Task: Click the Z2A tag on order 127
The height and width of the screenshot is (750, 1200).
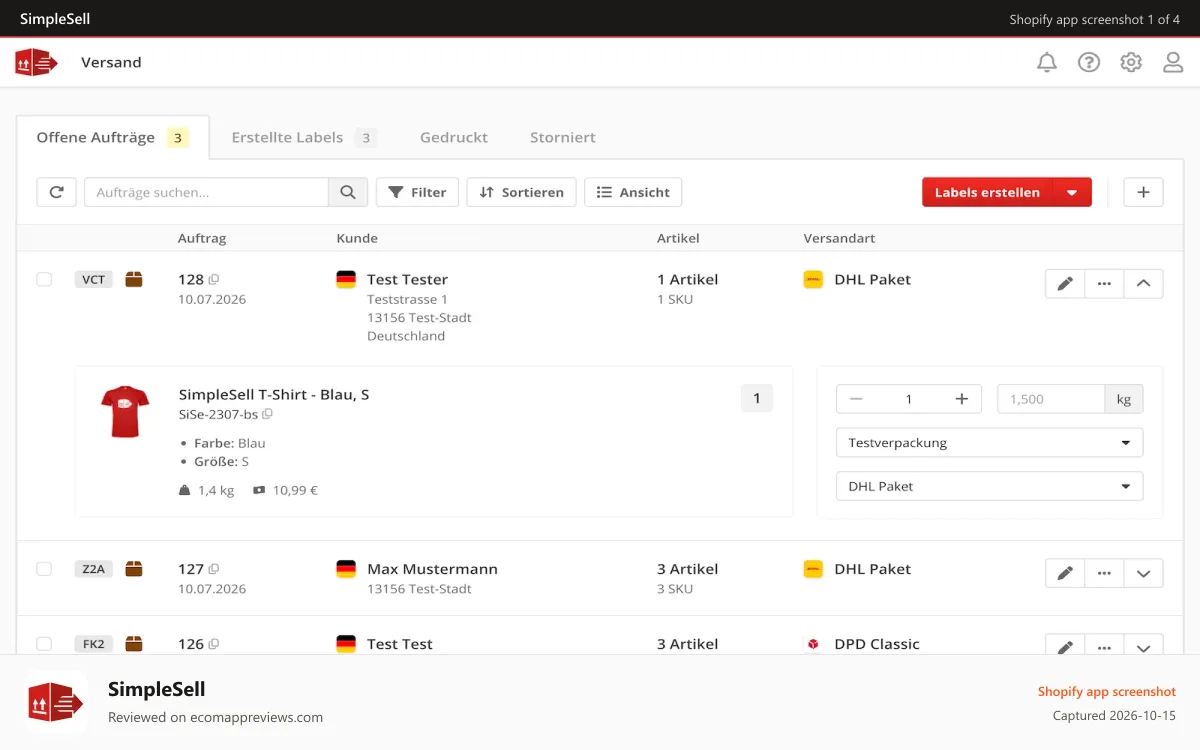Action: [94, 568]
